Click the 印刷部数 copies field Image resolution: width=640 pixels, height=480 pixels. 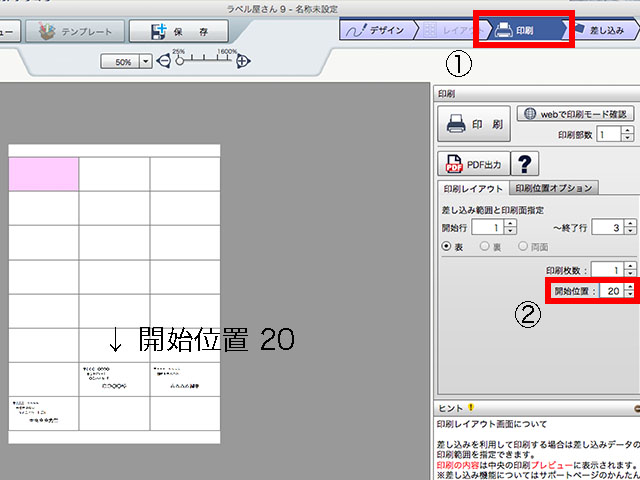[x=609, y=134]
